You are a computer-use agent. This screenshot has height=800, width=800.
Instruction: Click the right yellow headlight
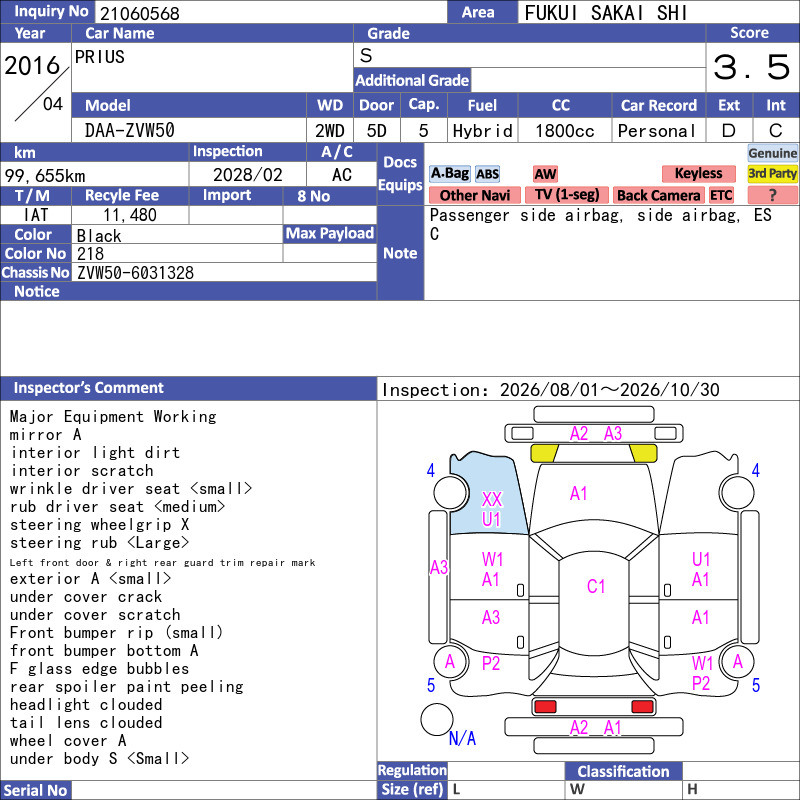(643, 453)
